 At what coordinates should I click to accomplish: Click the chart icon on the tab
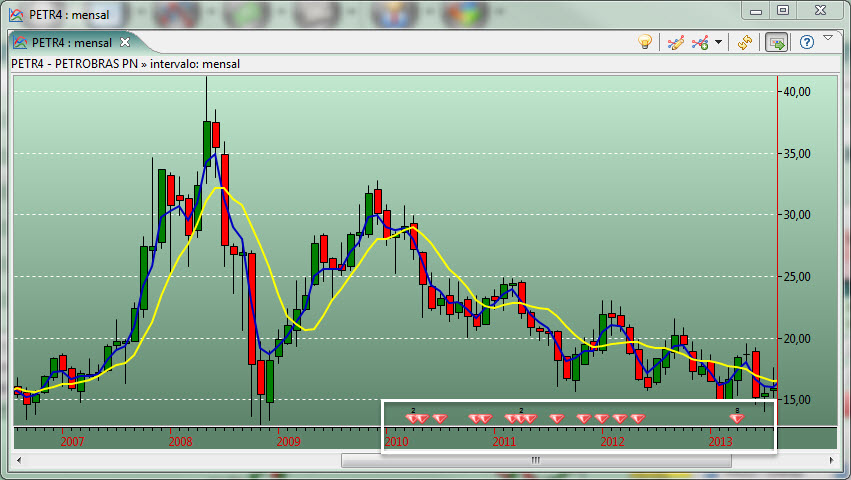click(x=20, y=42)
